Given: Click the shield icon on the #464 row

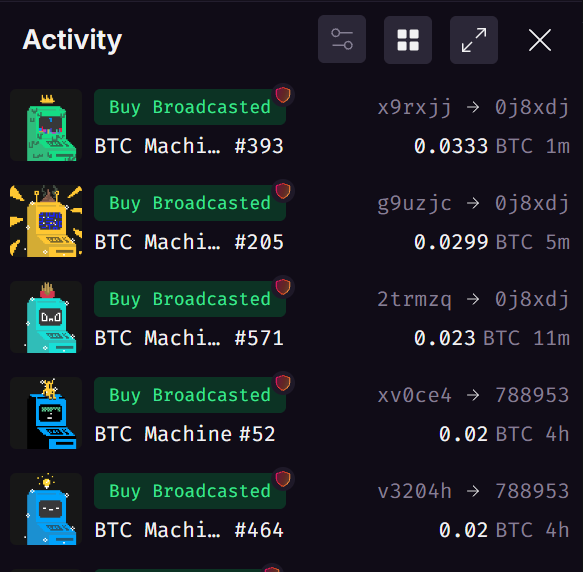Looking at the screenshot, I should 283,479.
